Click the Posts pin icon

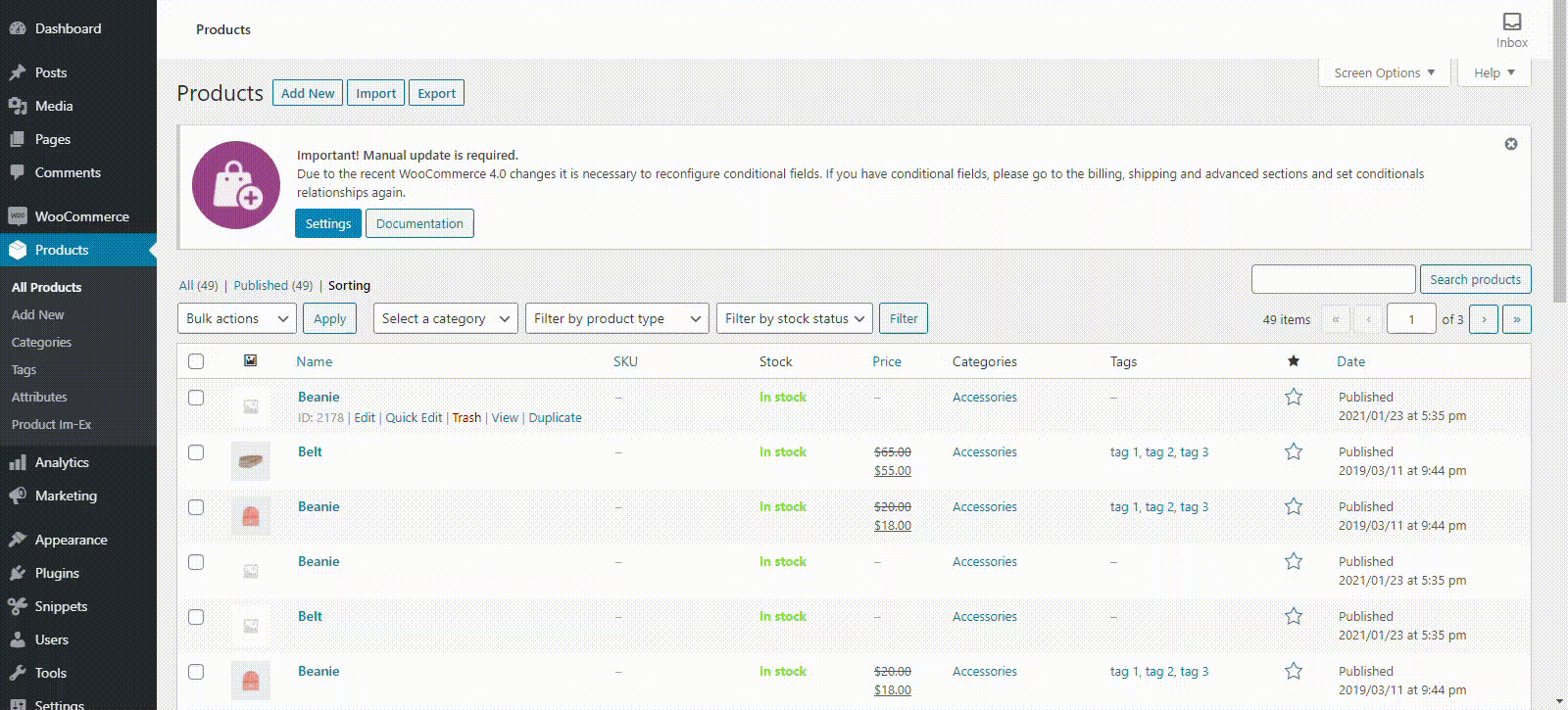(x=18, y=72)
